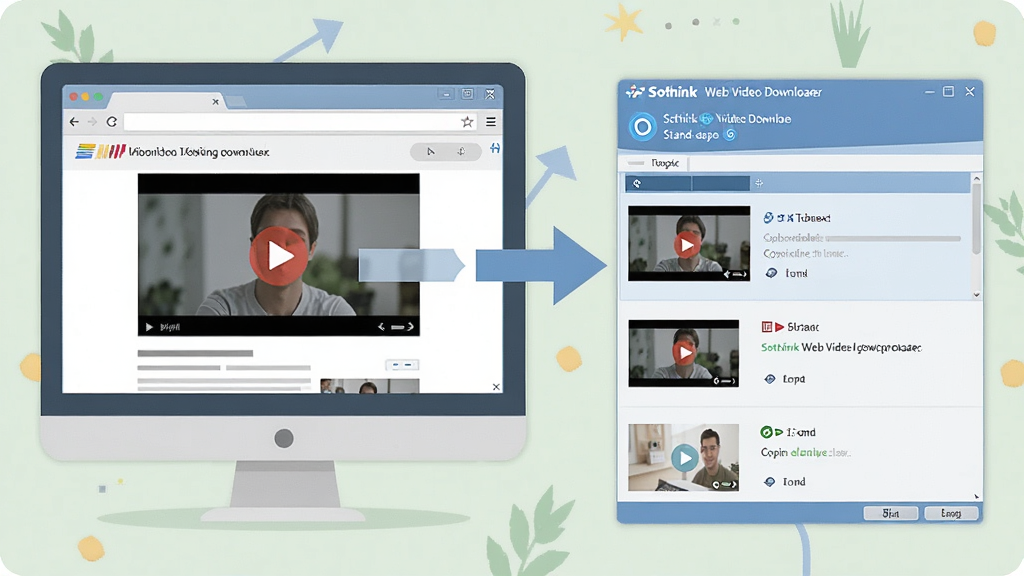Viewport: 1024px width, 576px height.
Task: Click the scrollbar down arrow beside the first item
Action: [x=977, y=295]
